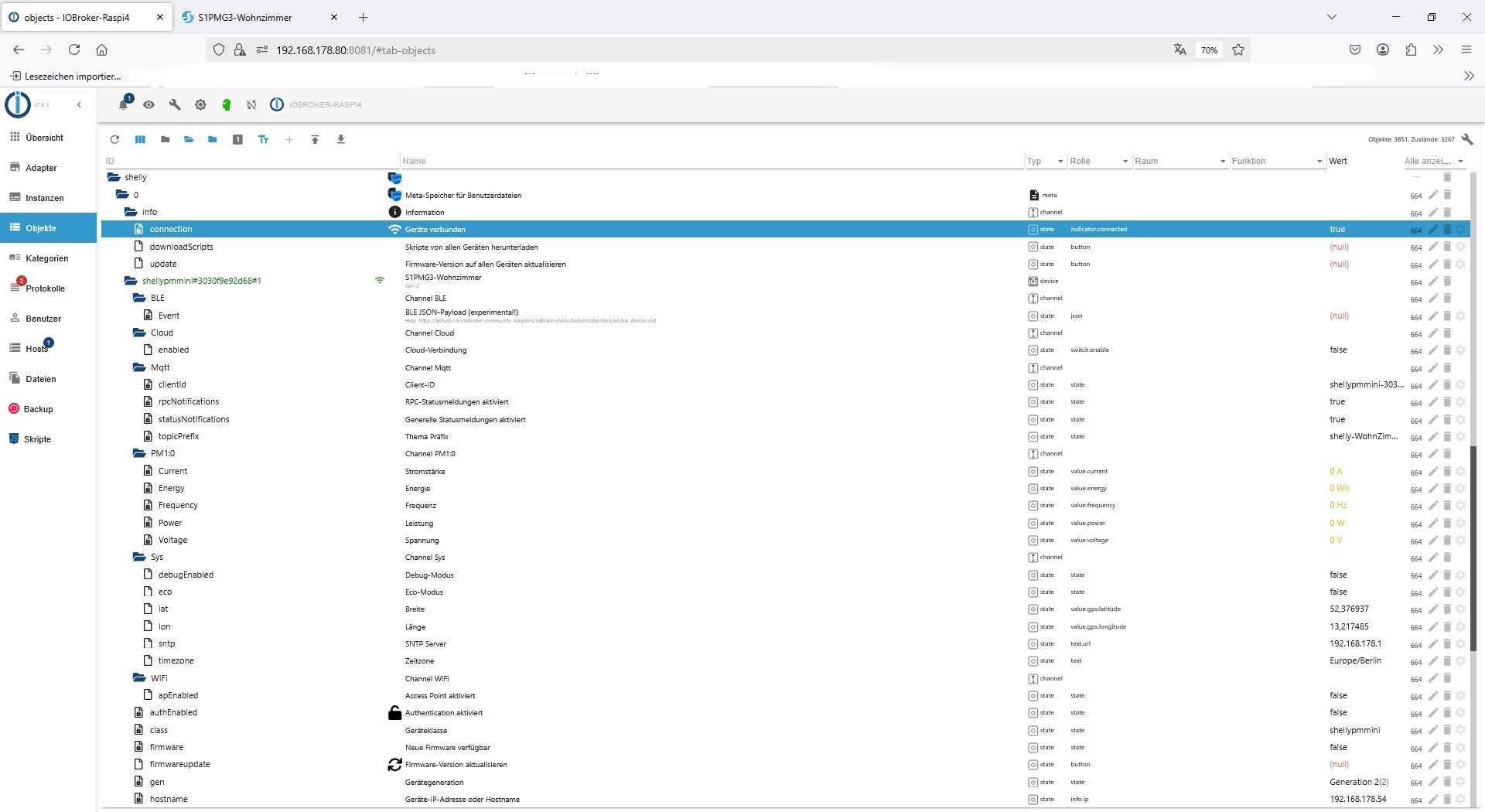Screen dimensions: 1485x812
Task: Open custom settings gear for update row
Action: tap(1461, 264)
